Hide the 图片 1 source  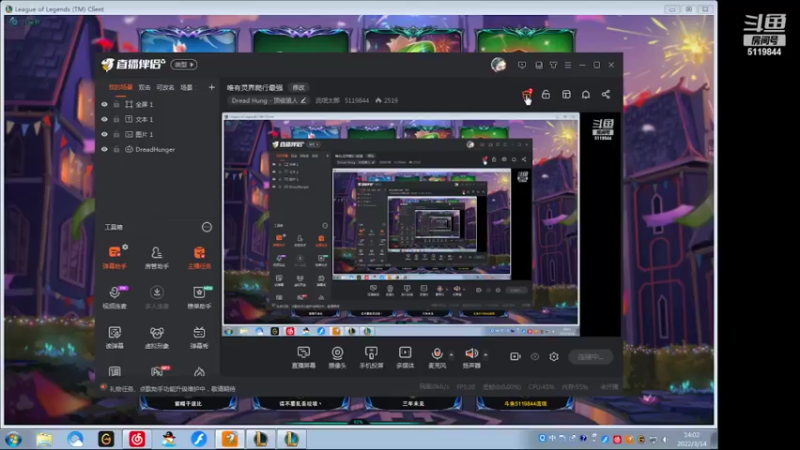click(105, 134)
